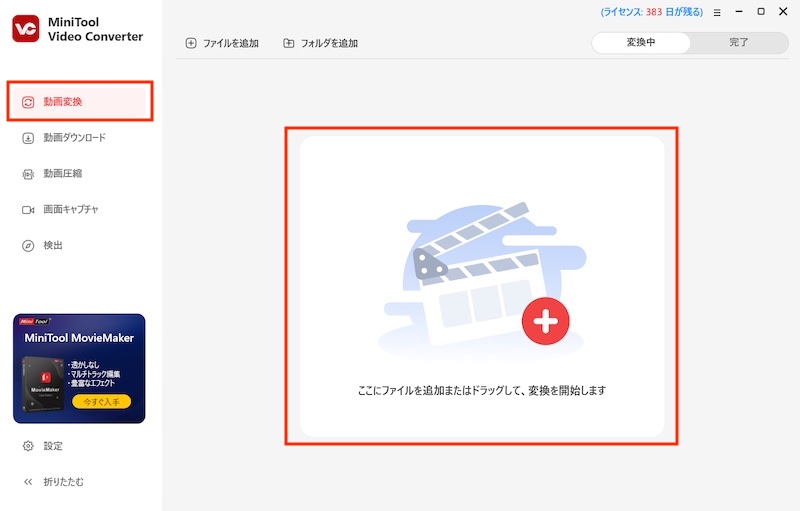Open the hamburger menu in title bar
800x511 pixels.
point(716,12)
